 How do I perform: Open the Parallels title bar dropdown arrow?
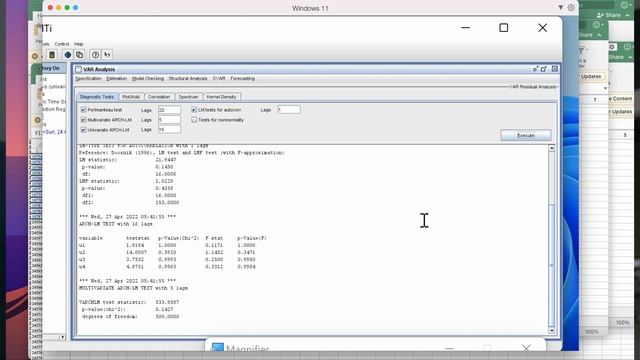[560, 8]
